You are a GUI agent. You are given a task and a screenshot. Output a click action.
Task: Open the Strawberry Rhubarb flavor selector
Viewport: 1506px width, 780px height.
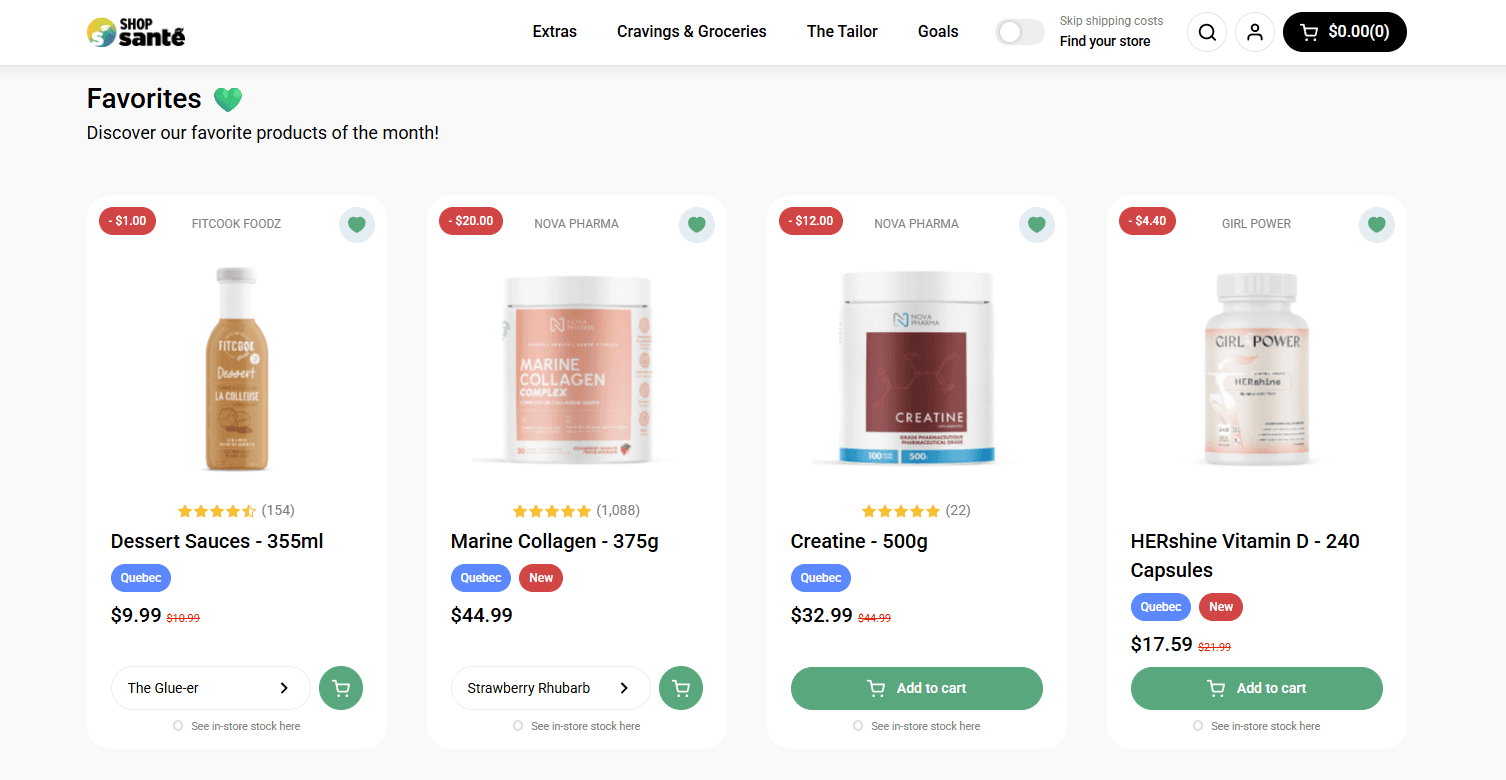pyautogui.click(x=550, y=688)
